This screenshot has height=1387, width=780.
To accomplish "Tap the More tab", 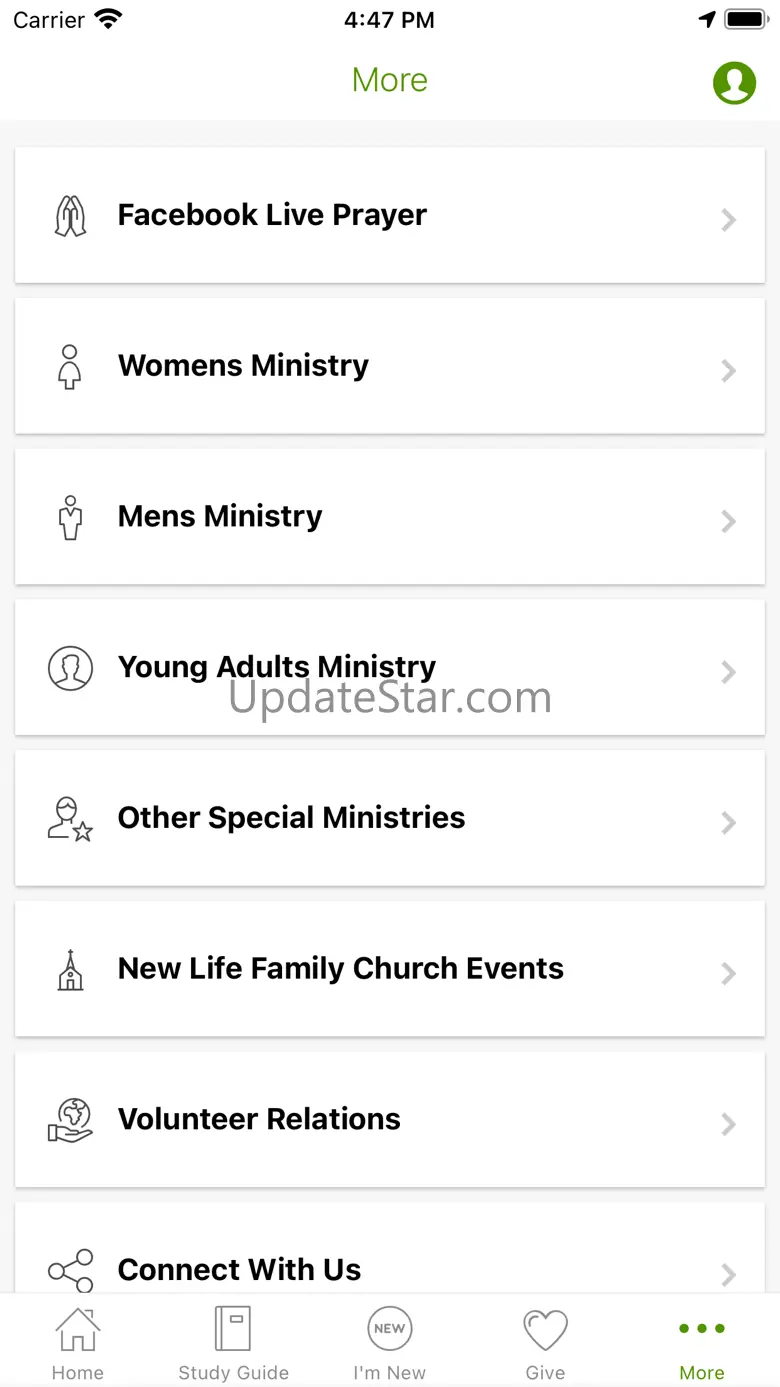I will (701, 1342).
